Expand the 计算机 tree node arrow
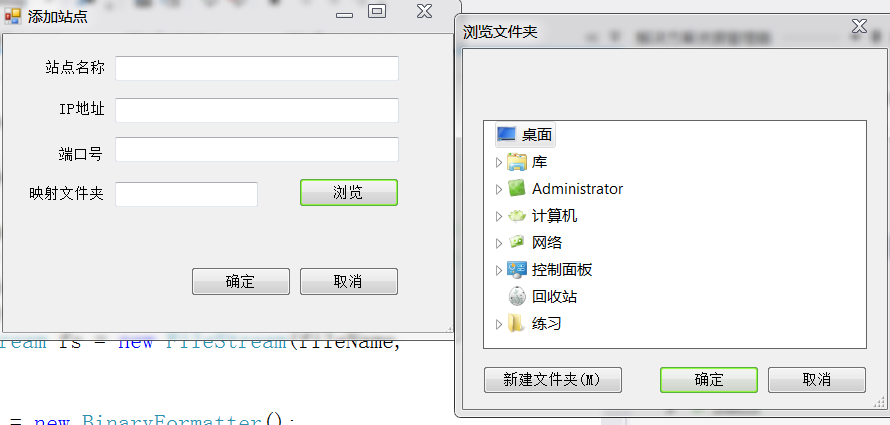The width and height of the screenshot is (890, 425). coord(499,216)
